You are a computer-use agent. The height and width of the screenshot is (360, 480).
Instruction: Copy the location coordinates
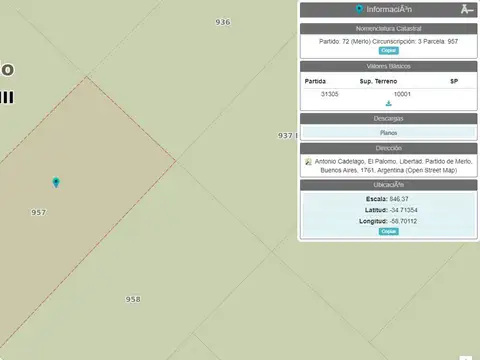389,231
